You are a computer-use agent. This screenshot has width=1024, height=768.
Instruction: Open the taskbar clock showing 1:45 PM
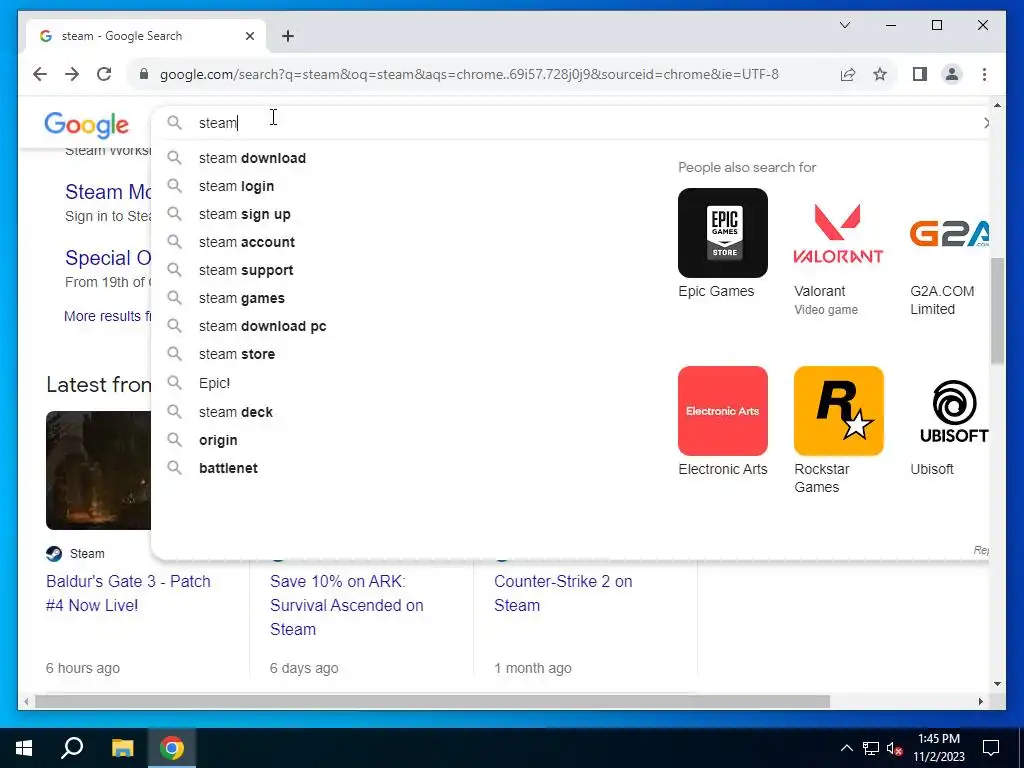(938, 748)
